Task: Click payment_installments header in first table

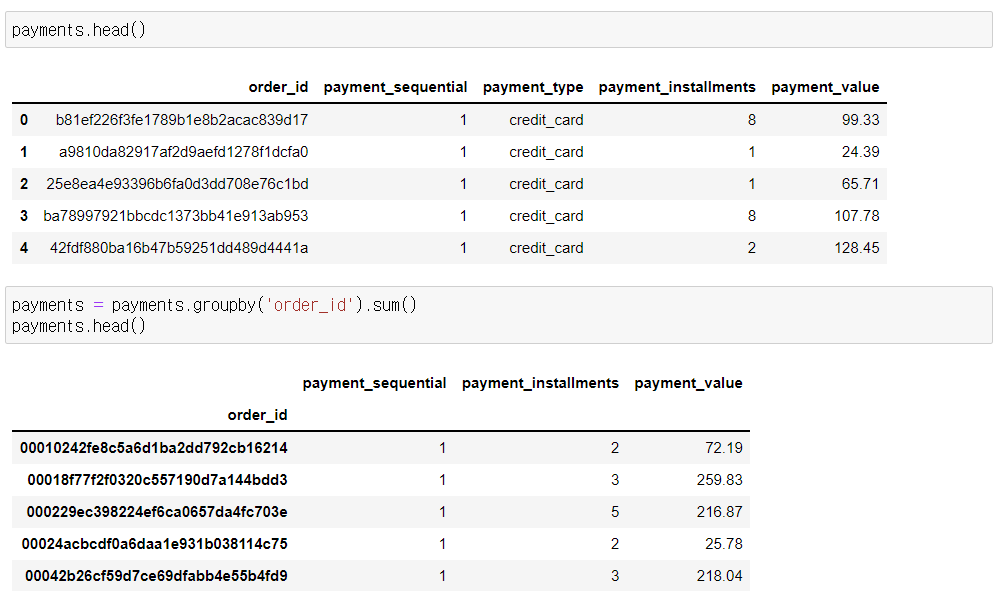Action: point(677,87)
